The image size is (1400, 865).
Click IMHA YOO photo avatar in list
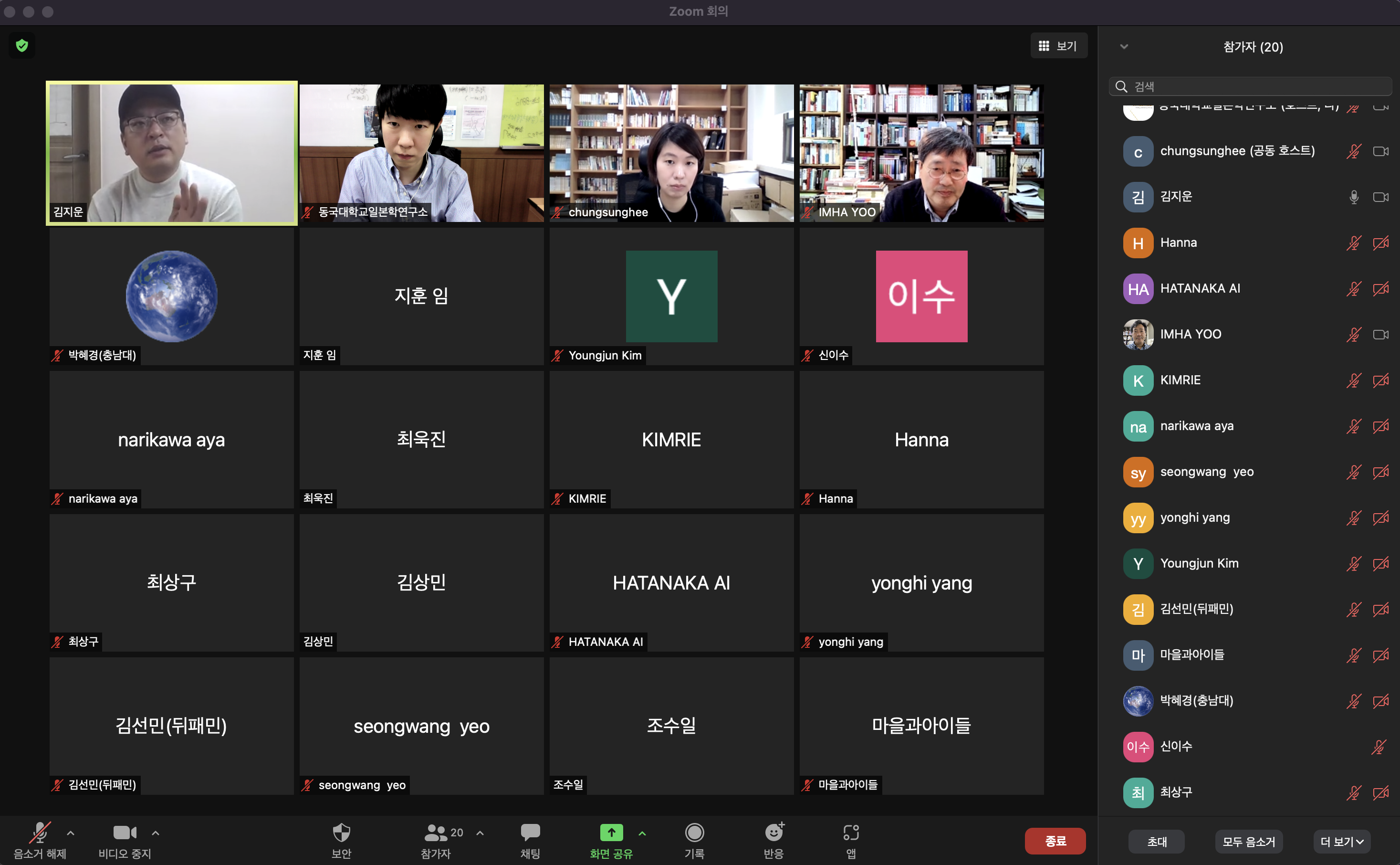(1138, 335)
